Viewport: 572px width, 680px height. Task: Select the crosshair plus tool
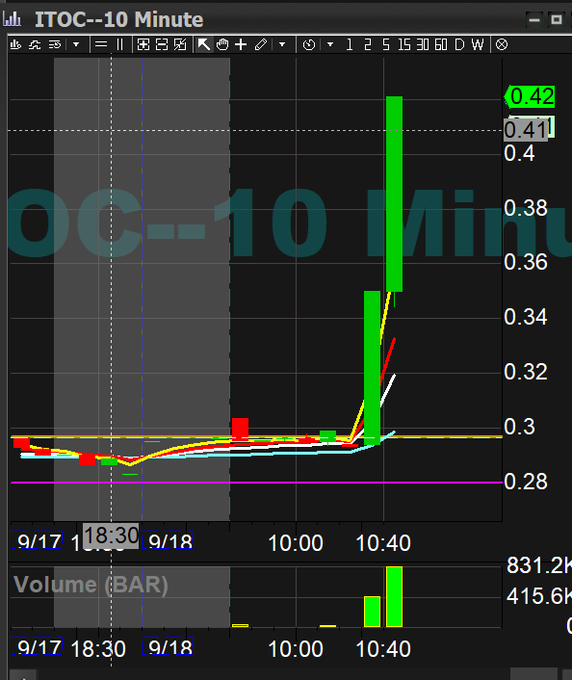tap(241, 44)
